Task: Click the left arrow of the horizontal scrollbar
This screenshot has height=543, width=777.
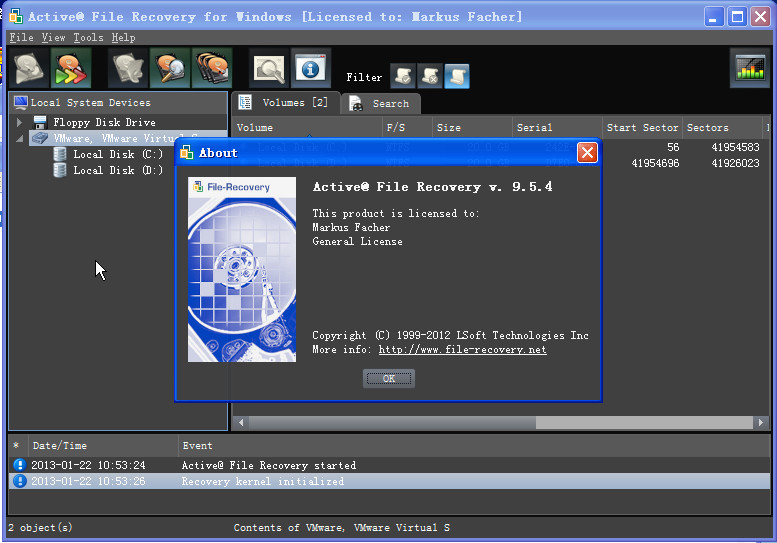Action: [x=241, y=423]
